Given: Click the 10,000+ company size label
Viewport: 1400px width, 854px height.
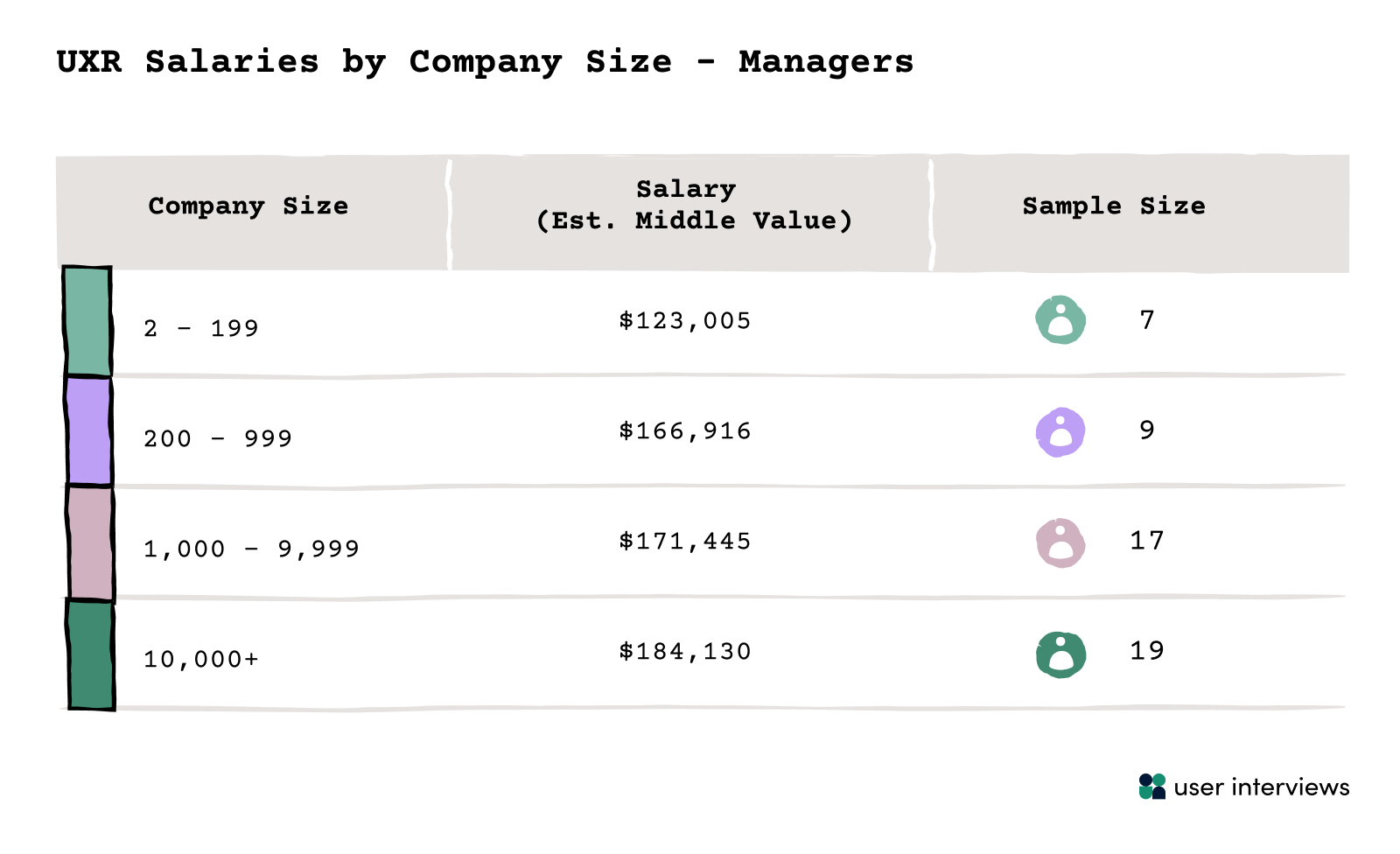Looking at the screenshot, I should 201,660.
